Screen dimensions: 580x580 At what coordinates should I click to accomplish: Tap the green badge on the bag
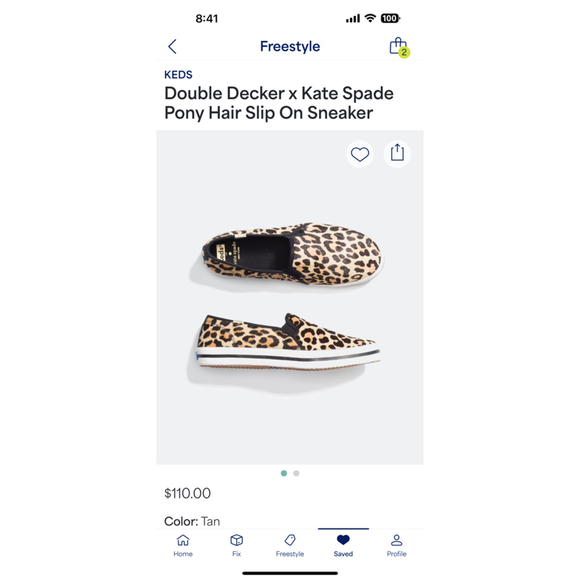point(404,53)
